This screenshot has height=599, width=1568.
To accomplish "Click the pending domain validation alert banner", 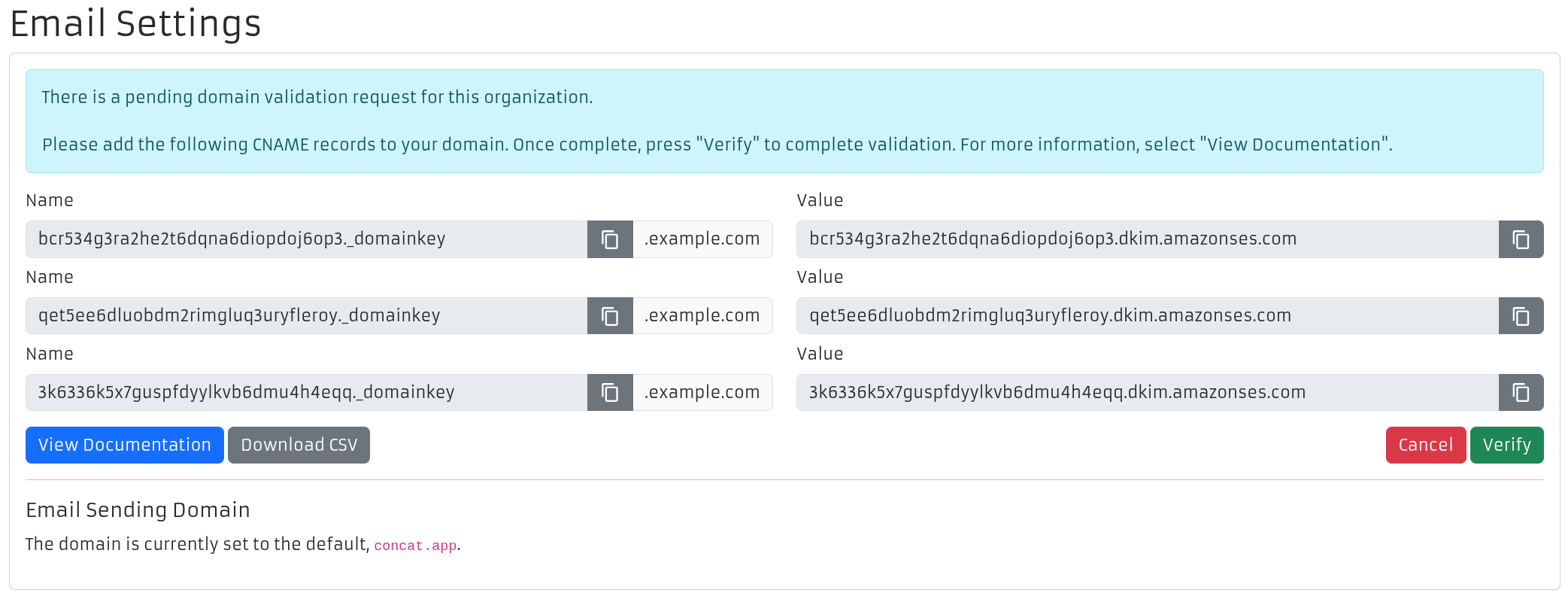I will pyautogui.click(x=784, y=121).
